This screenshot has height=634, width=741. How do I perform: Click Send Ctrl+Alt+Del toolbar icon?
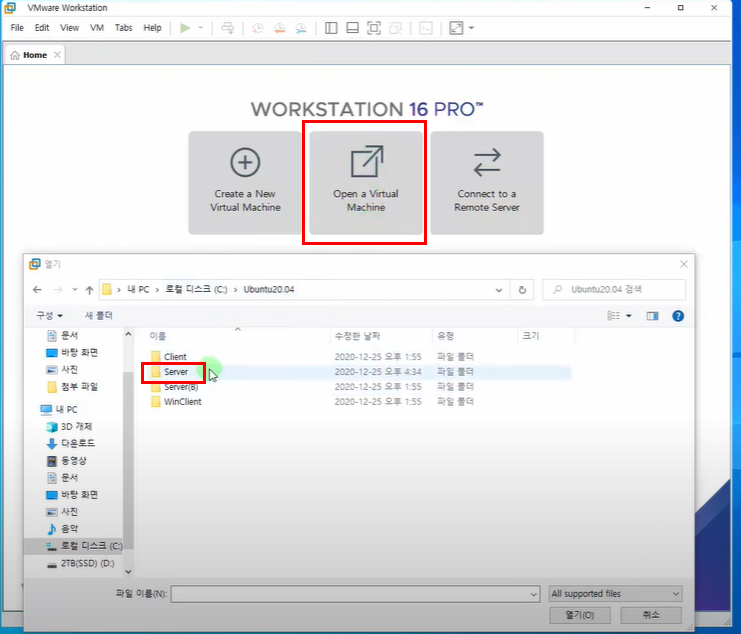pyautogui.click(x=227, y=28)
